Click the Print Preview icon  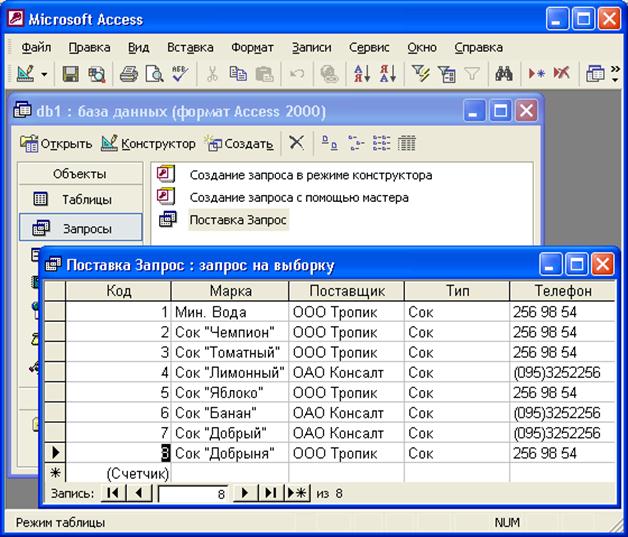click(155, 74)
